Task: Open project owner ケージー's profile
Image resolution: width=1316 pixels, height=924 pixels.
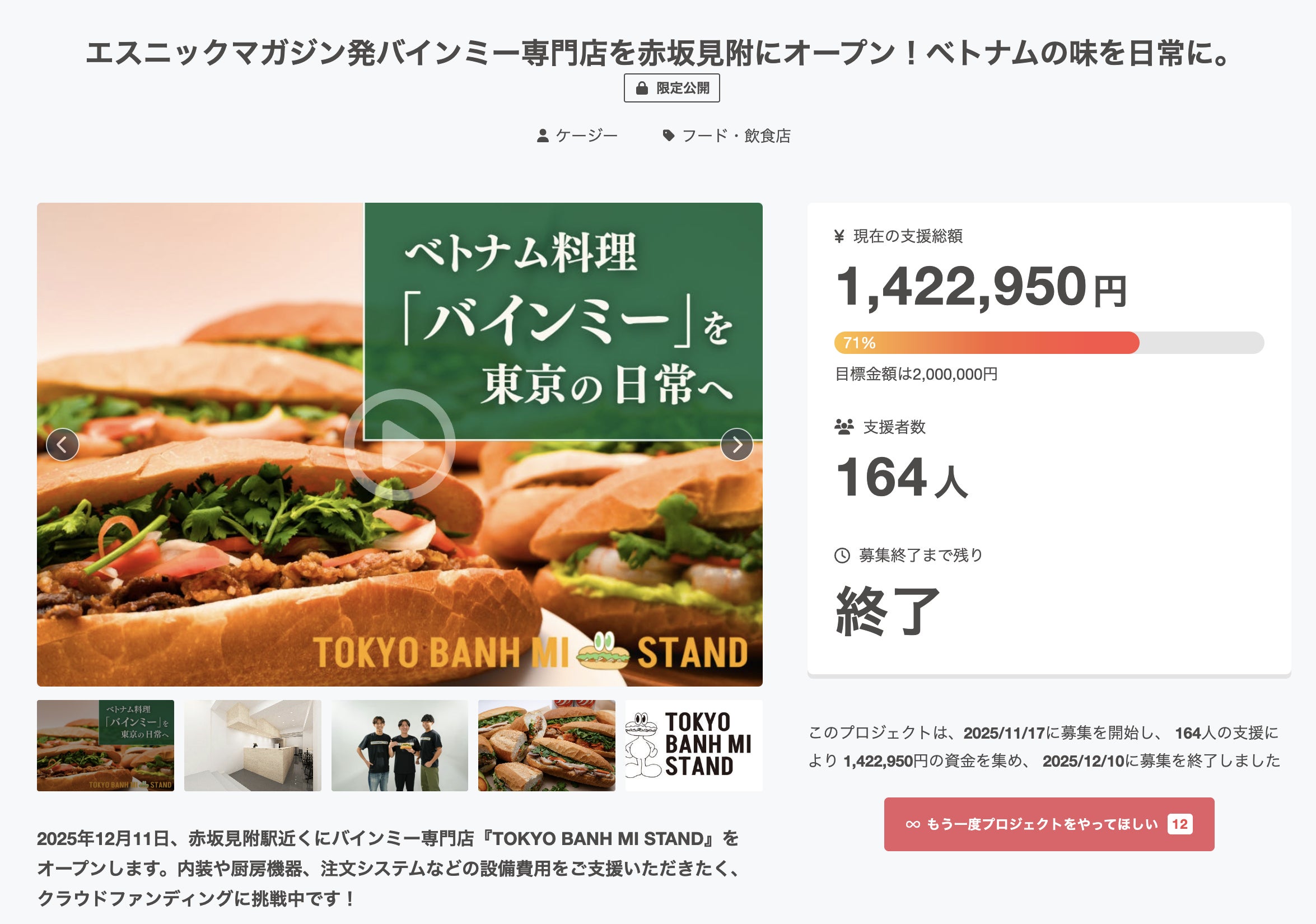Action: point(586,136)
